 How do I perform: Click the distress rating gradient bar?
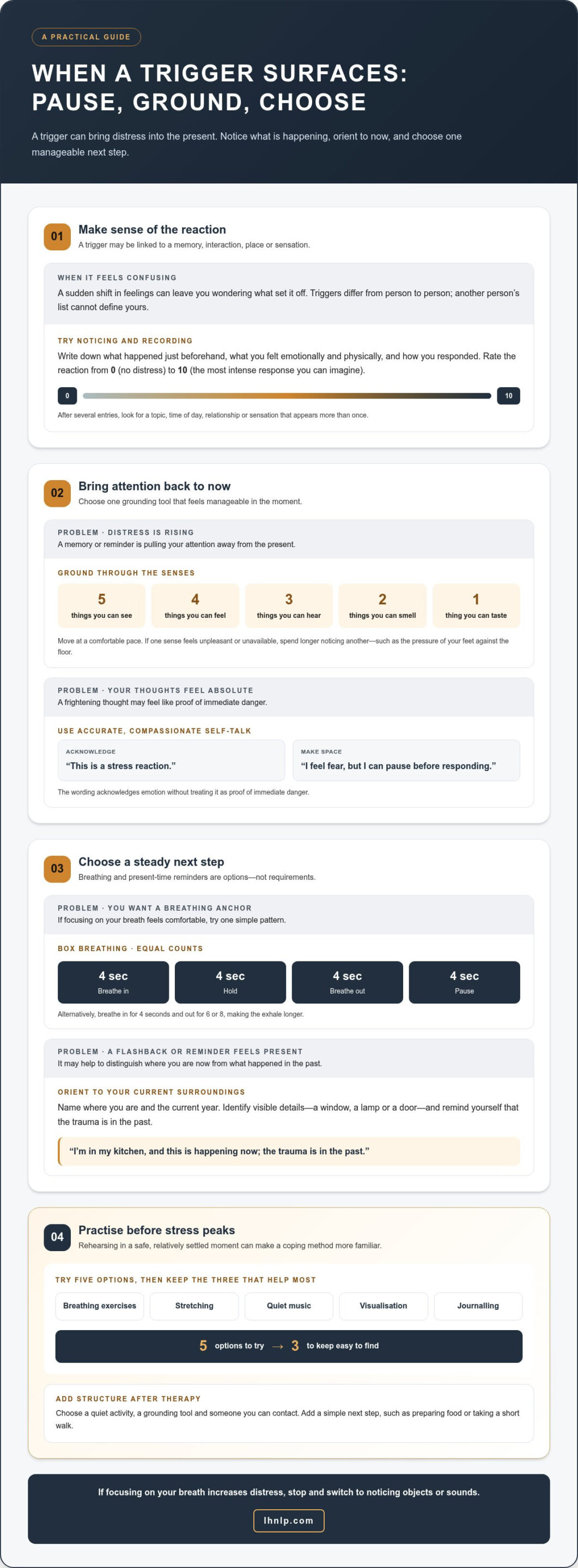(x=287, y=396)
